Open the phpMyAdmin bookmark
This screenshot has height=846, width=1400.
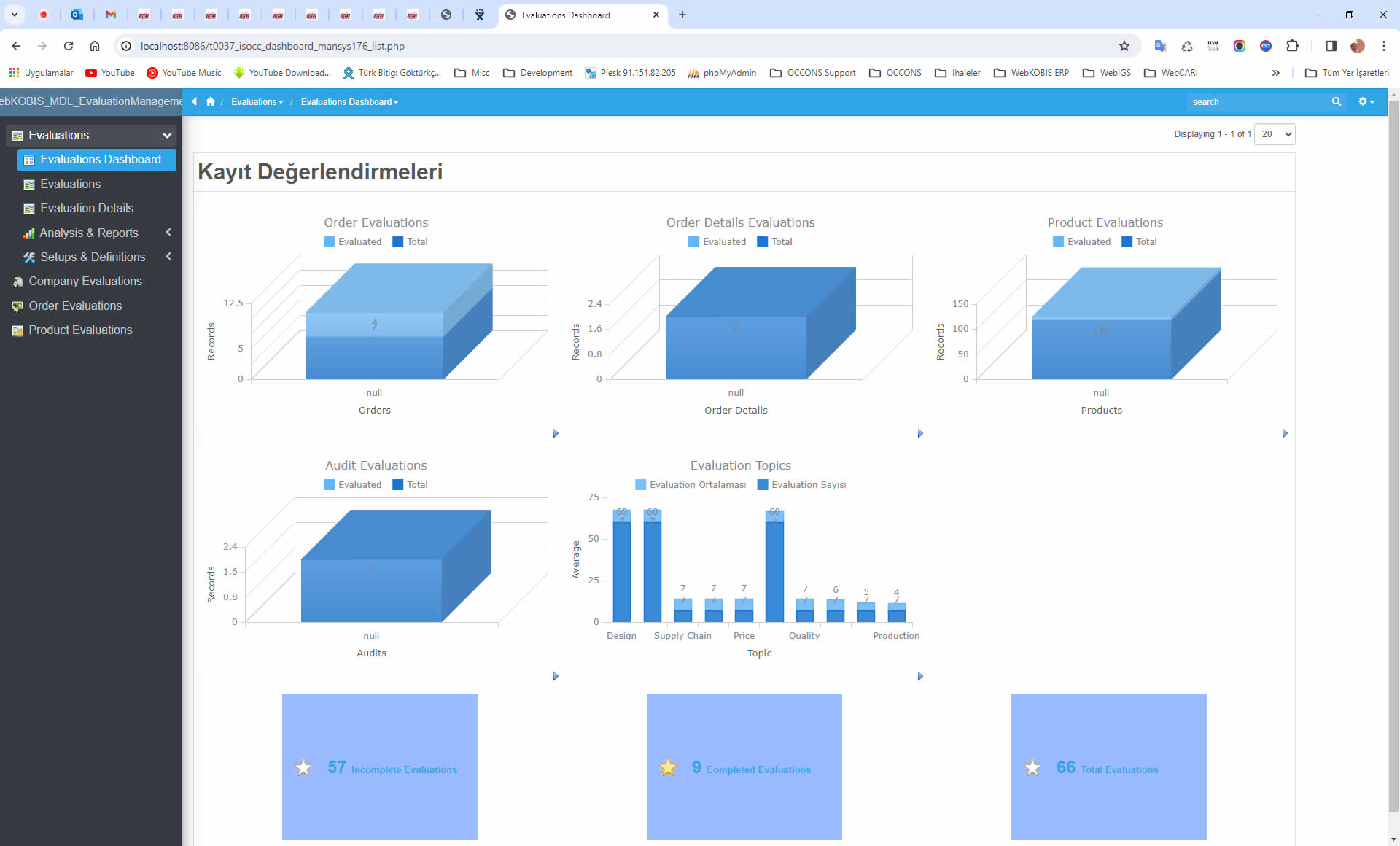(x=722, y=73)
